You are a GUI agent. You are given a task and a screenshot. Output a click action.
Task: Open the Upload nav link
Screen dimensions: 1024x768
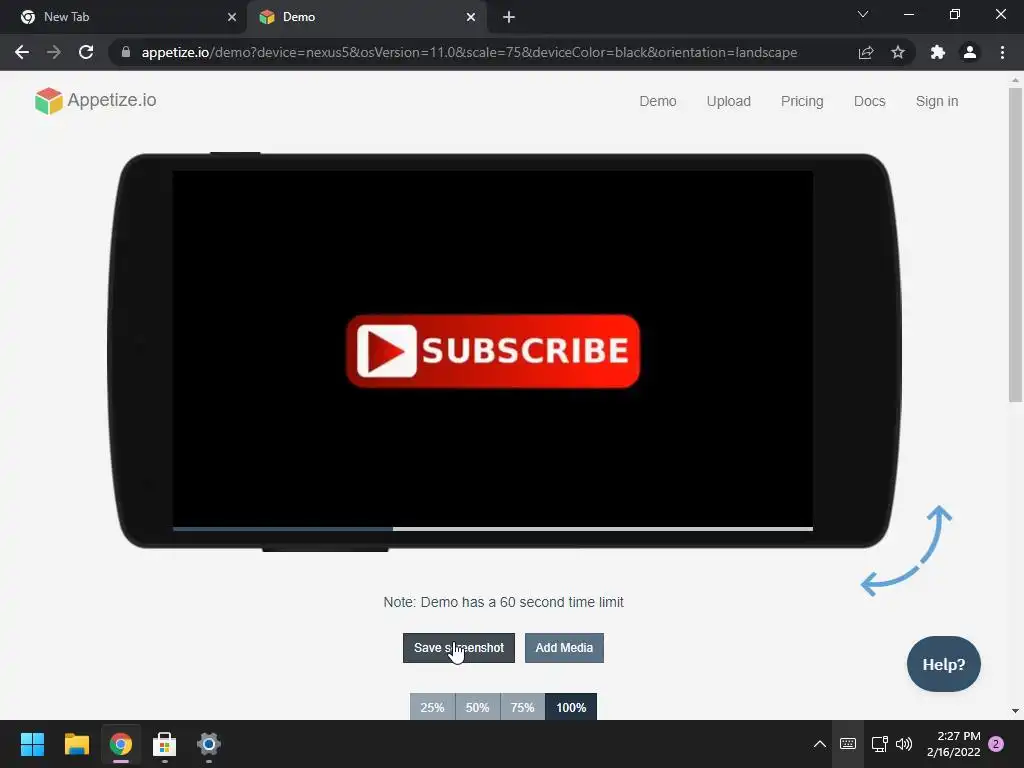729,101
